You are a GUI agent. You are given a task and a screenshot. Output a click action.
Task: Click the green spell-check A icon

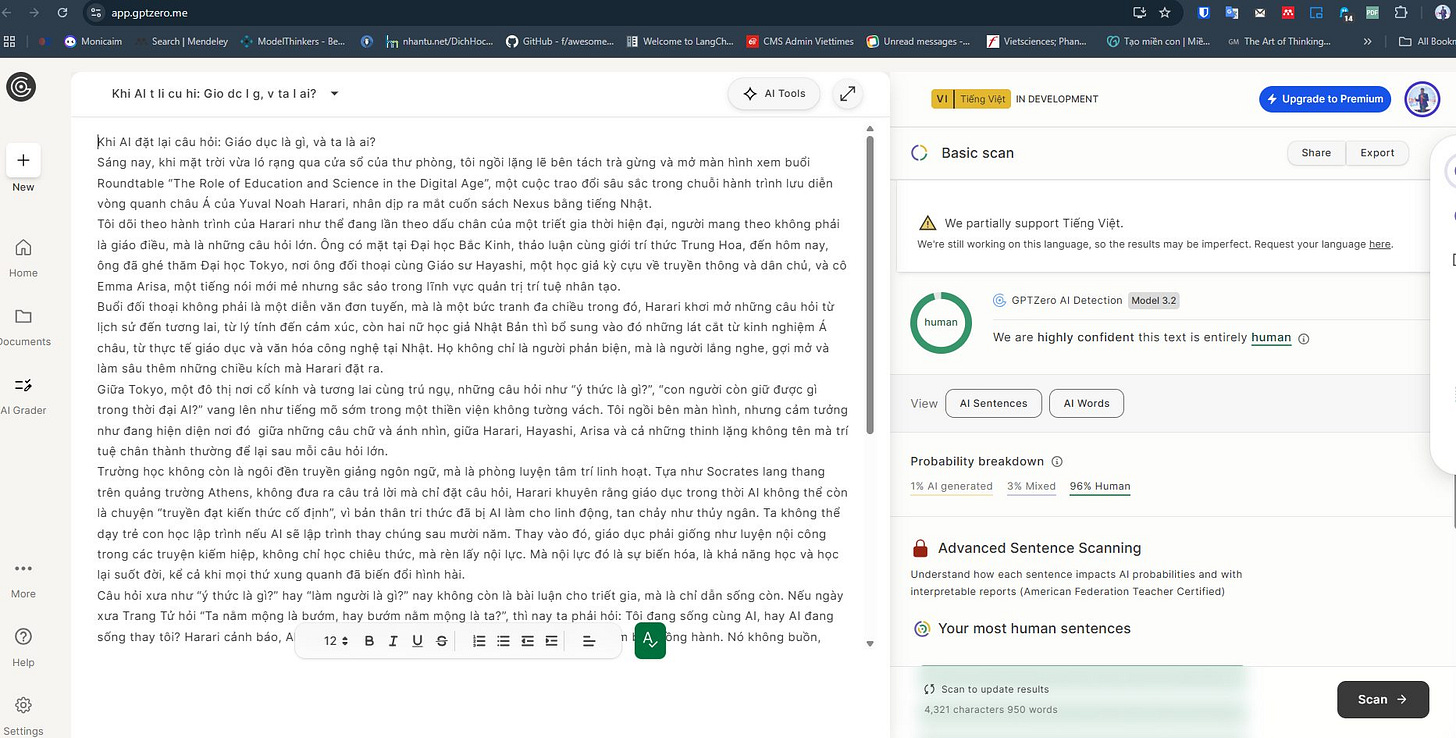650,640
